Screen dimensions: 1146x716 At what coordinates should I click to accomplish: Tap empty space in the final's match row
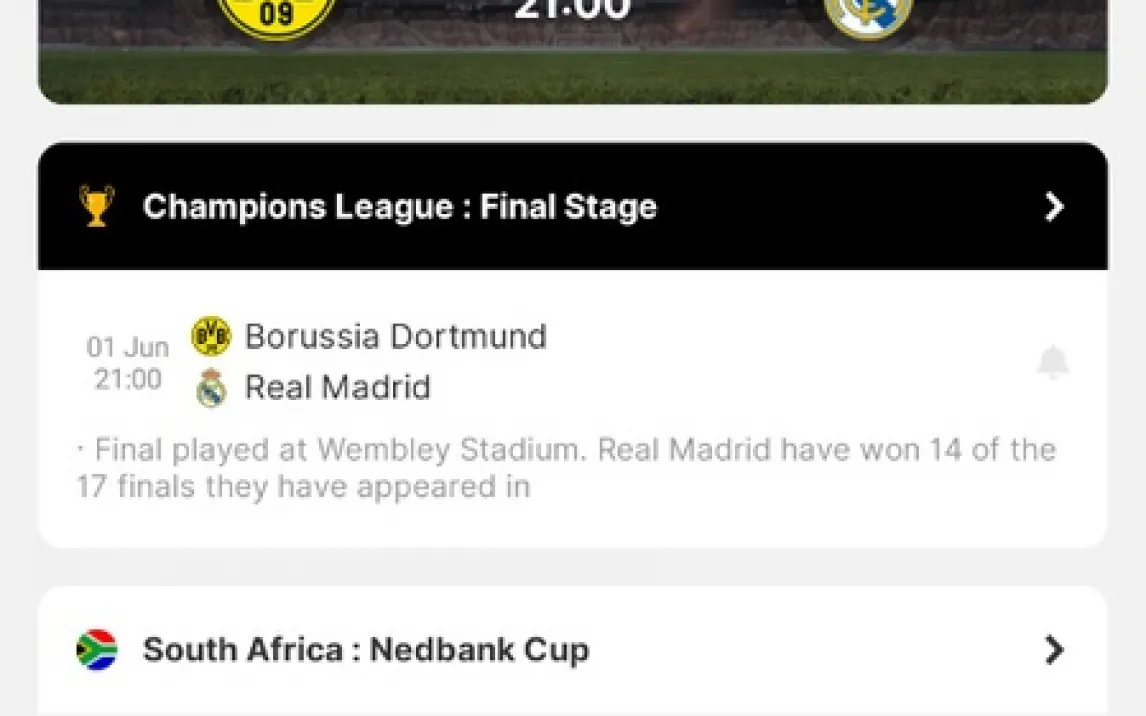coord(780,362)
